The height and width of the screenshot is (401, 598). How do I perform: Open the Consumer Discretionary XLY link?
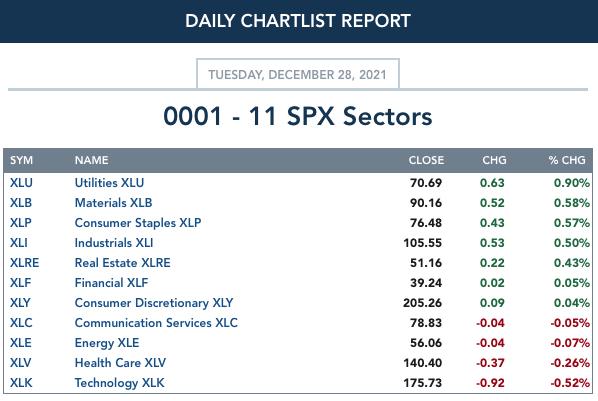(154, 303)
